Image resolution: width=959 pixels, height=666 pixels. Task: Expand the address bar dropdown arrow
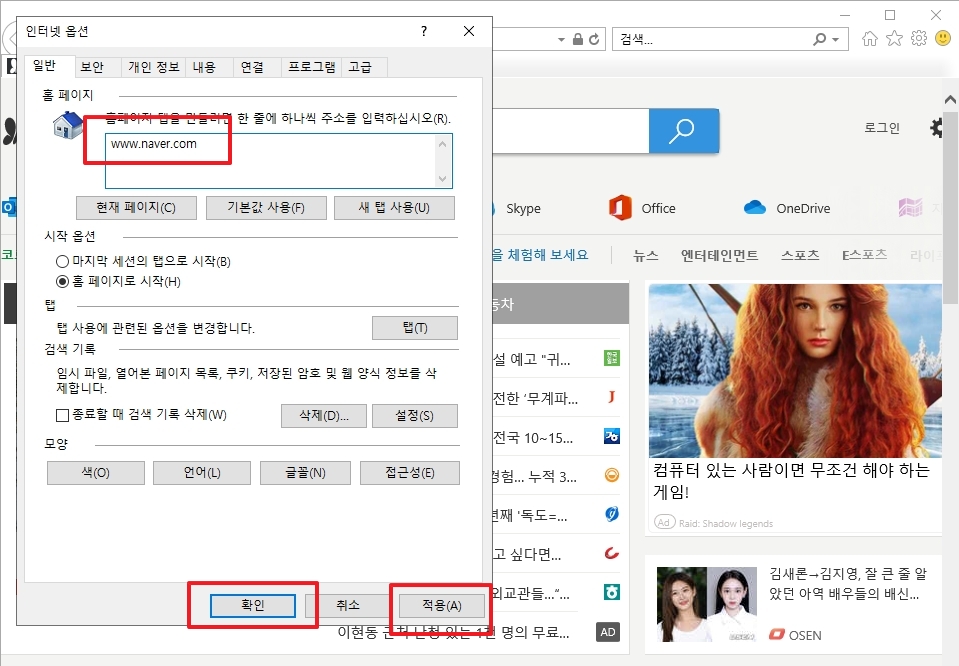point(561,40)
